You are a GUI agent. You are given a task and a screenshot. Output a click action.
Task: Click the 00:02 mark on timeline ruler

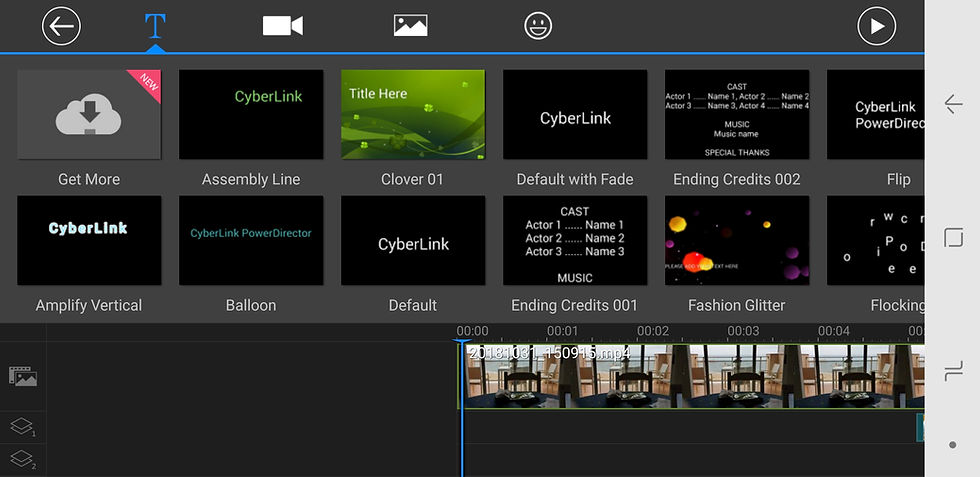click(x=653, y=331)
